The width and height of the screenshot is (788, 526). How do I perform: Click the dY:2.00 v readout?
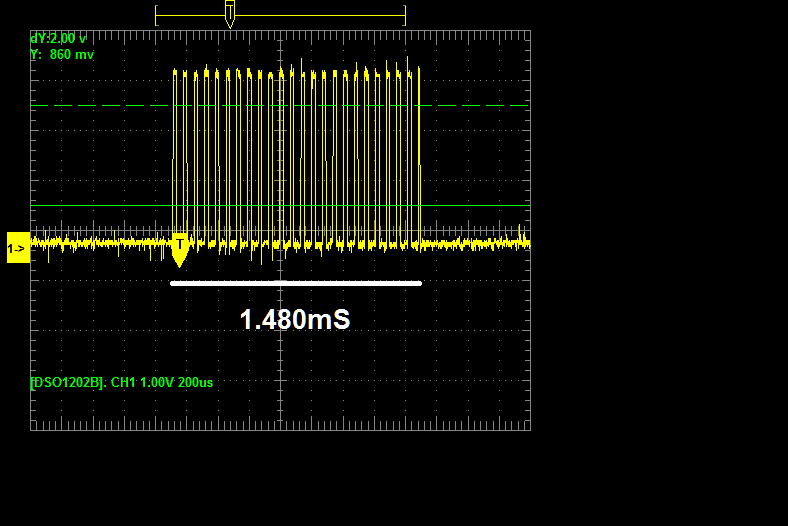(x=58, y=39)
